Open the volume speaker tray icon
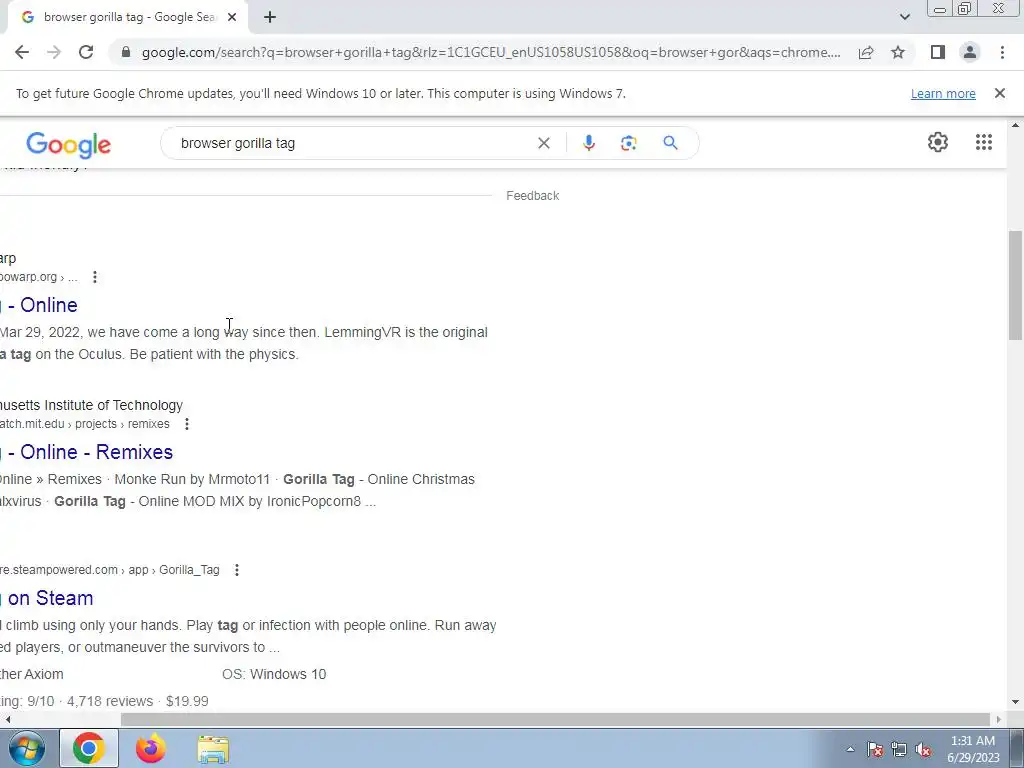Viewport: 1024px width, 768px height. click(923, 749)
